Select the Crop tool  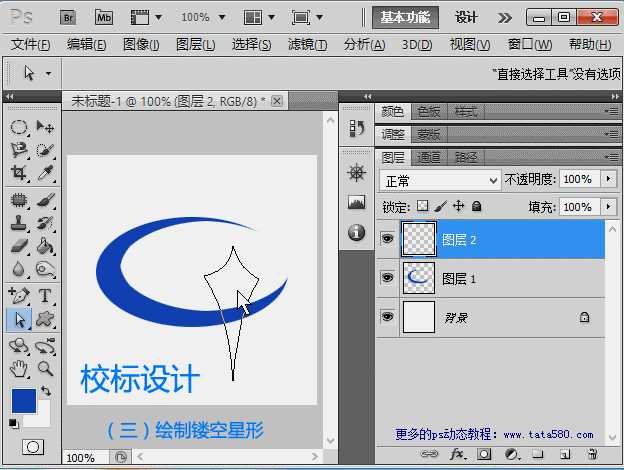pyautogui.click(x=19, y=173)
